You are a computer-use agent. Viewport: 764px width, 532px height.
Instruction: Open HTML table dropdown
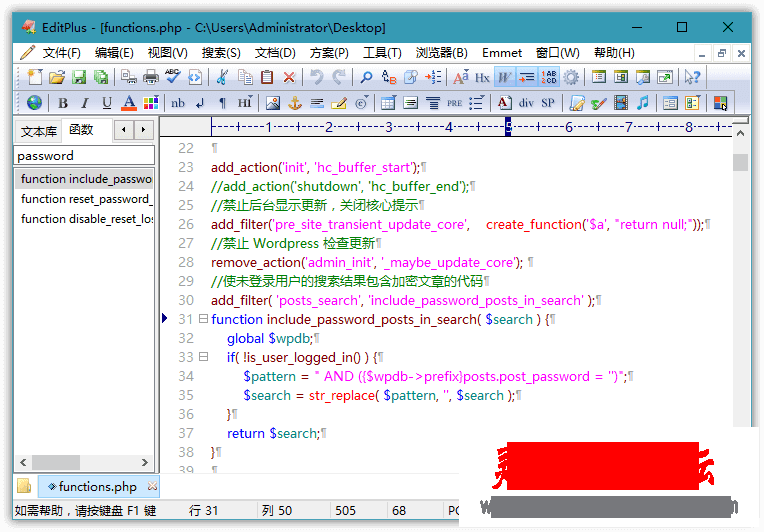pos(389,103)
